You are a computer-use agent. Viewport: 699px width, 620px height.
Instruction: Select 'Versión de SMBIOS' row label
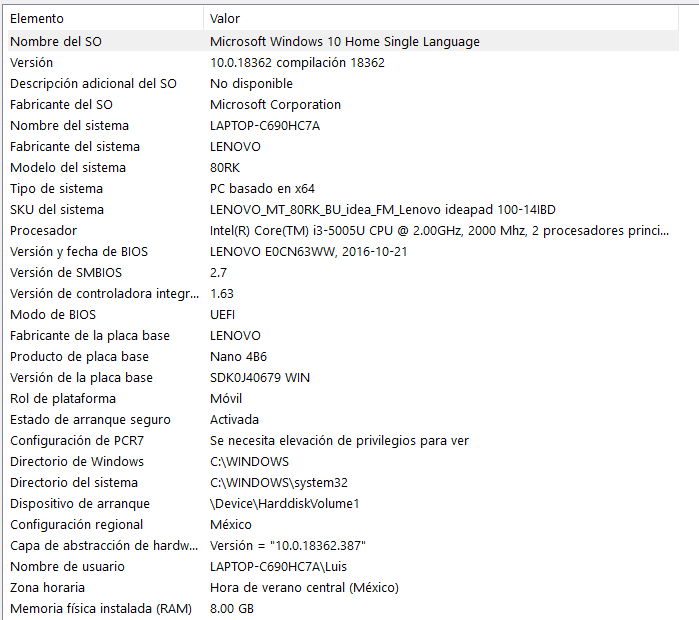(66, 272)
